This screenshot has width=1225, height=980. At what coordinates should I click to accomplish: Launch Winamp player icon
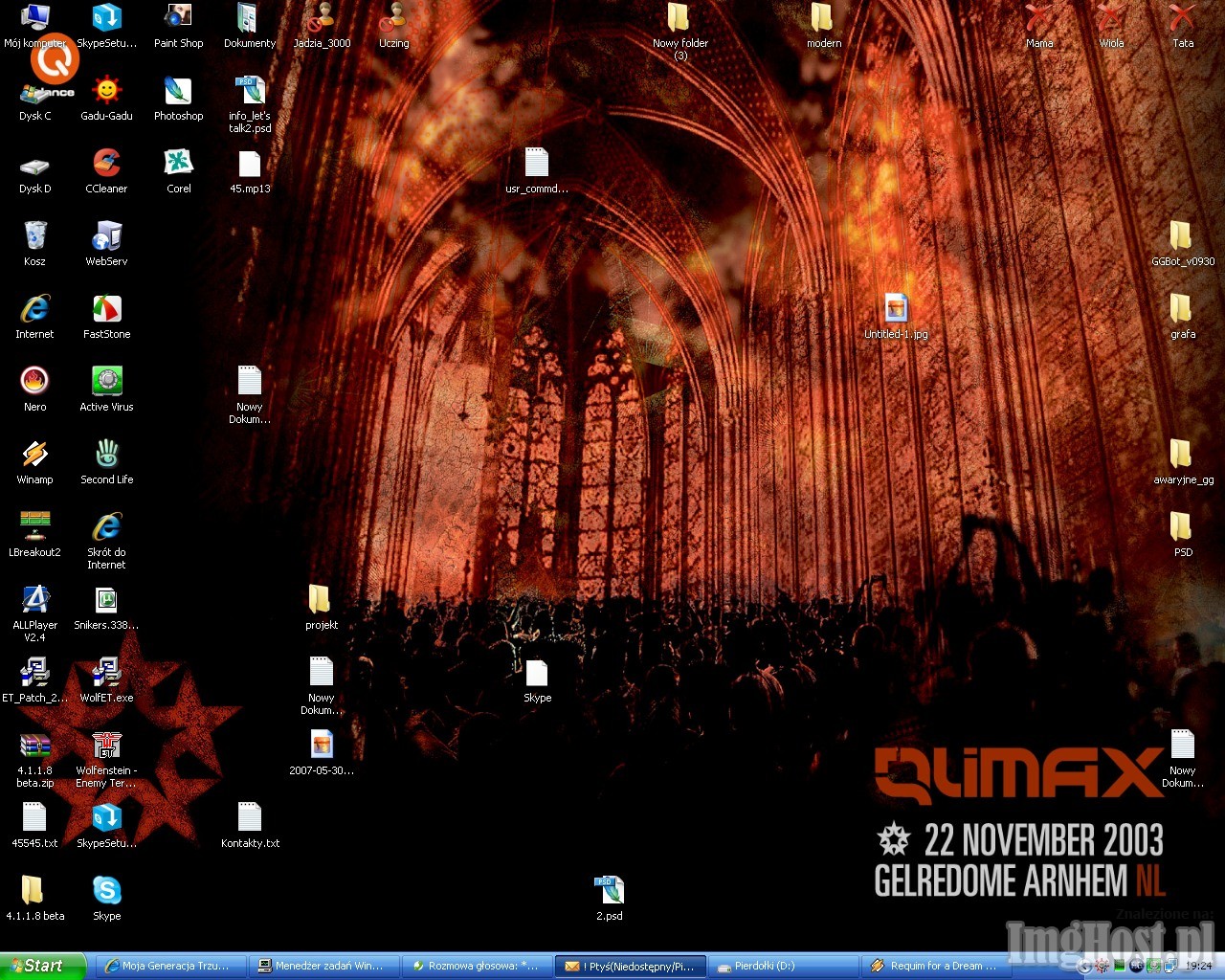[x=34, y=462]
